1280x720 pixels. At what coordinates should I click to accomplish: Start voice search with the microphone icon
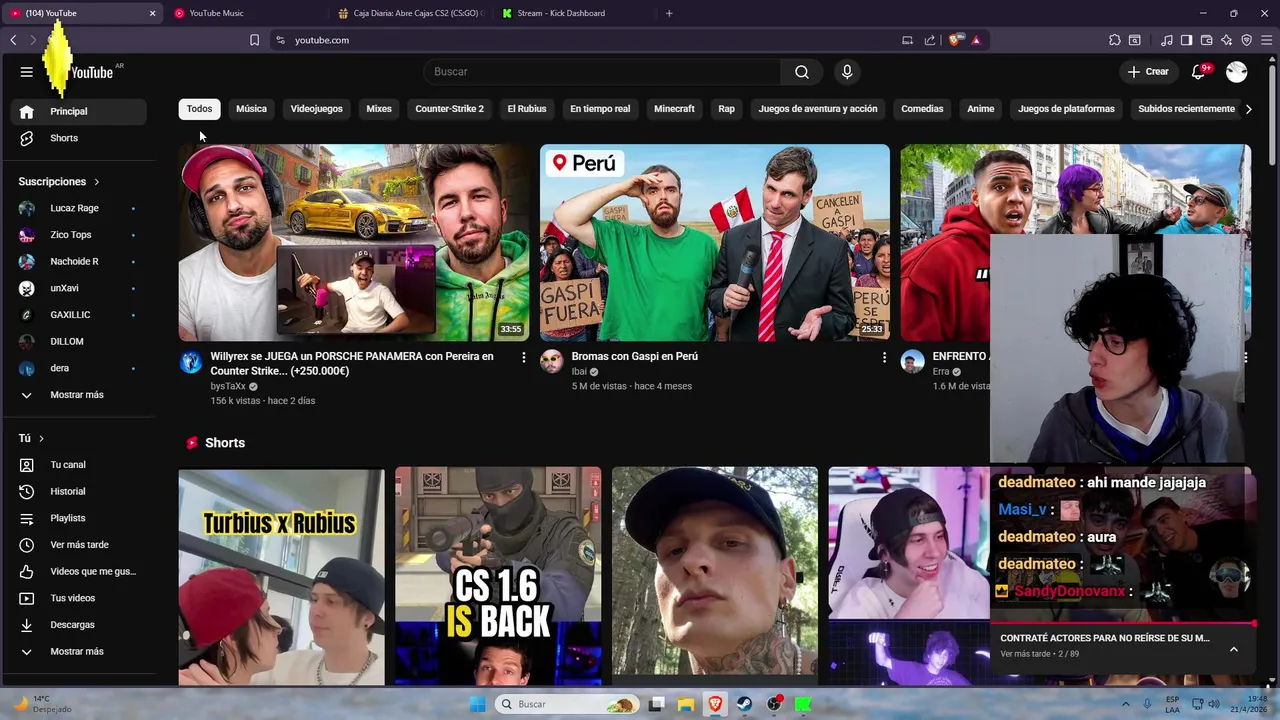[847, 72]
